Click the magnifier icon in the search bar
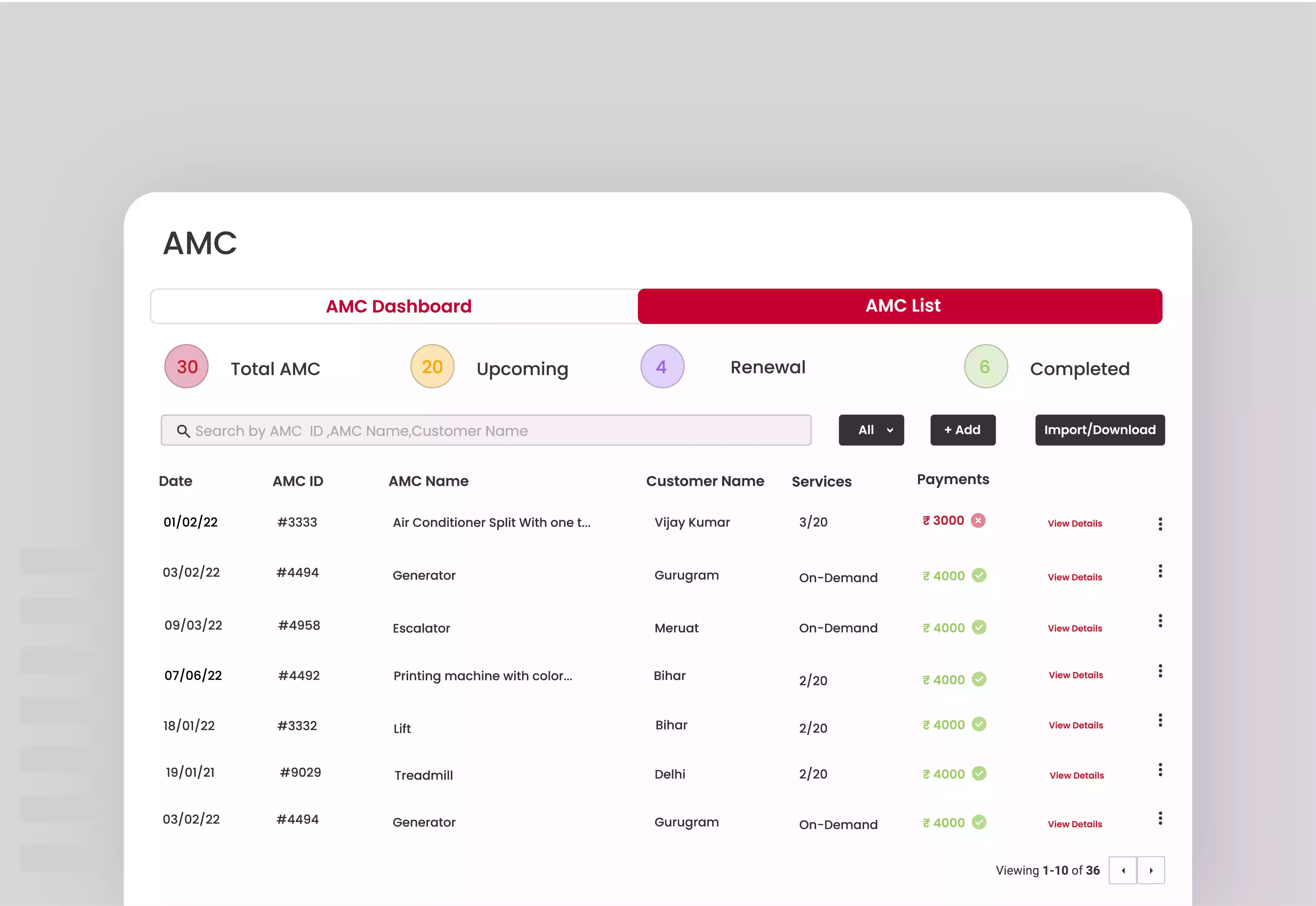Viewport: 1316px width, 906px height. (183, 431)
